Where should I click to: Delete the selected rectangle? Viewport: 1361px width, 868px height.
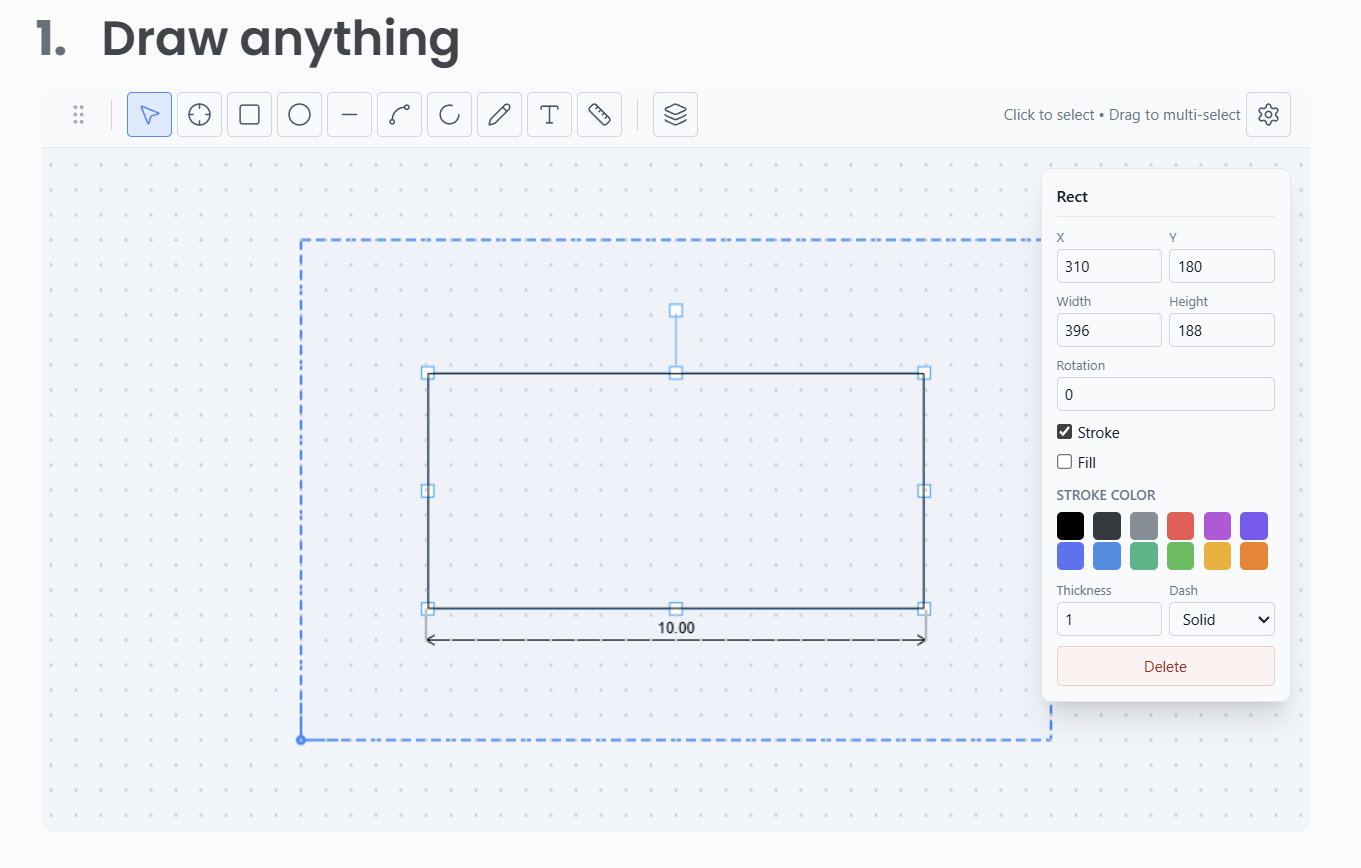[1166, 666]
